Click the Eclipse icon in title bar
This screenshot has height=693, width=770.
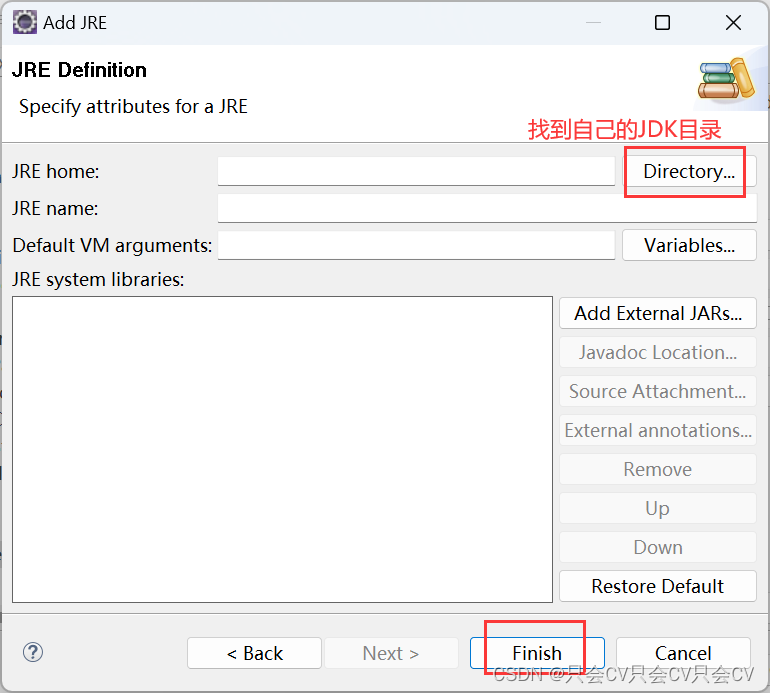point(25,23)
